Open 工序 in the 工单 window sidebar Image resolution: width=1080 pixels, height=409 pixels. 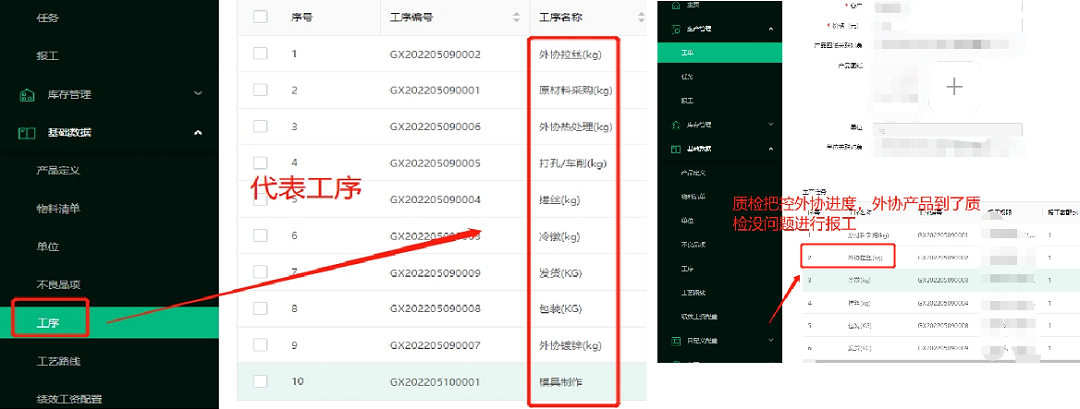click(x=687, y=269)
